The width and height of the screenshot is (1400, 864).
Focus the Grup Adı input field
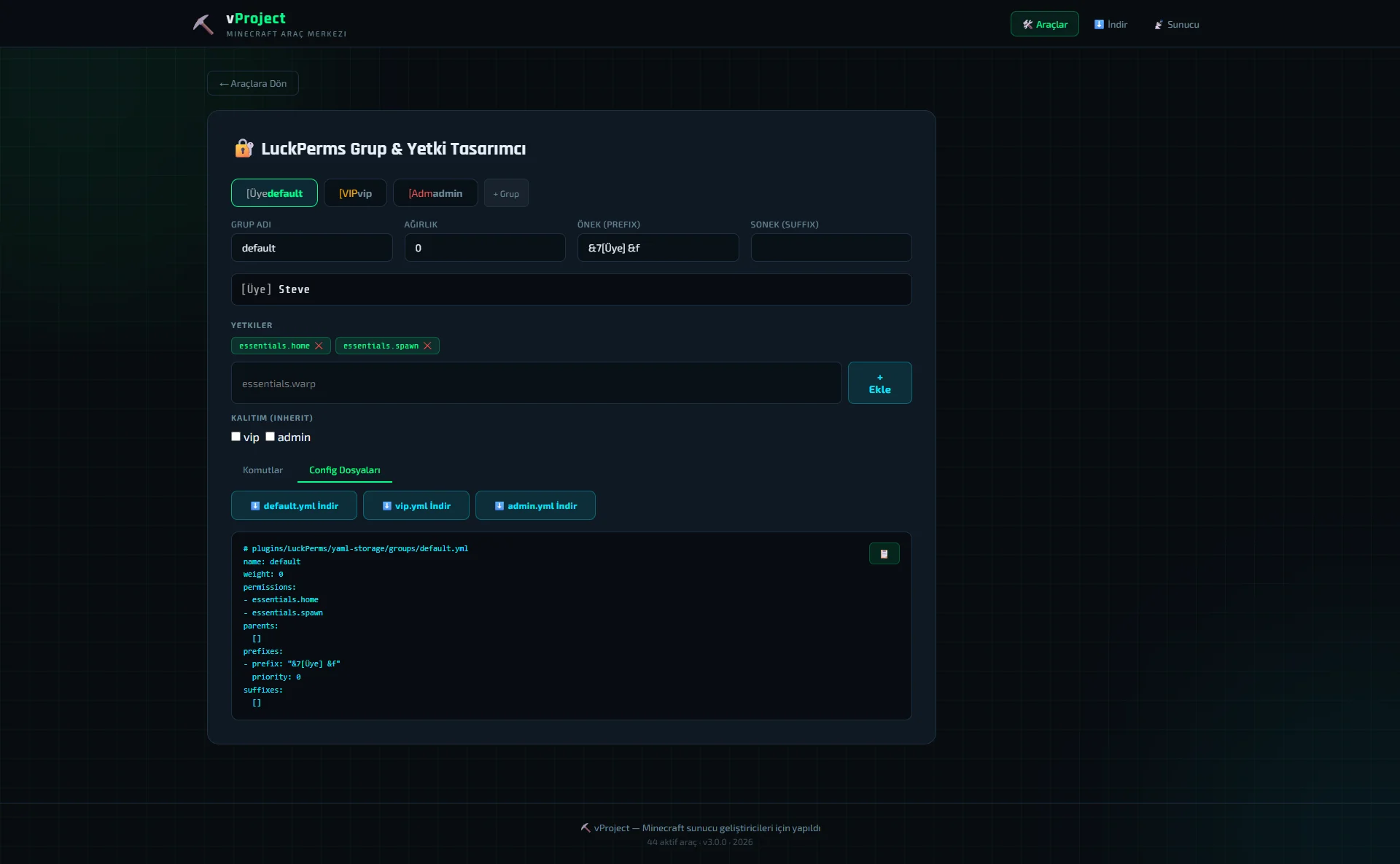[311, 248]
